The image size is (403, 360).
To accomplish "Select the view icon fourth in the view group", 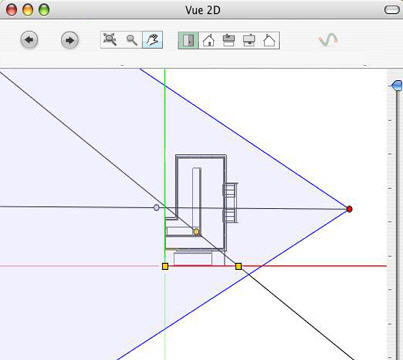I will 249,41.
